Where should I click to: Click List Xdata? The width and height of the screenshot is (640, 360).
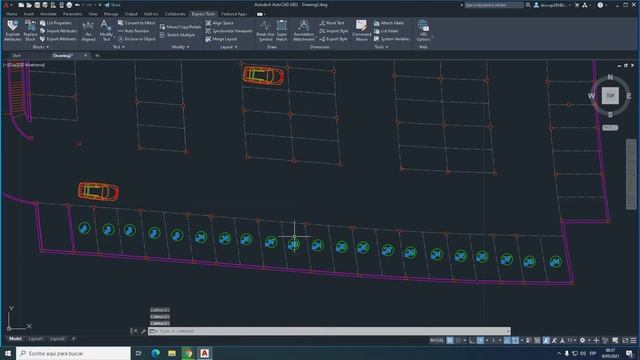pos(386,31)
